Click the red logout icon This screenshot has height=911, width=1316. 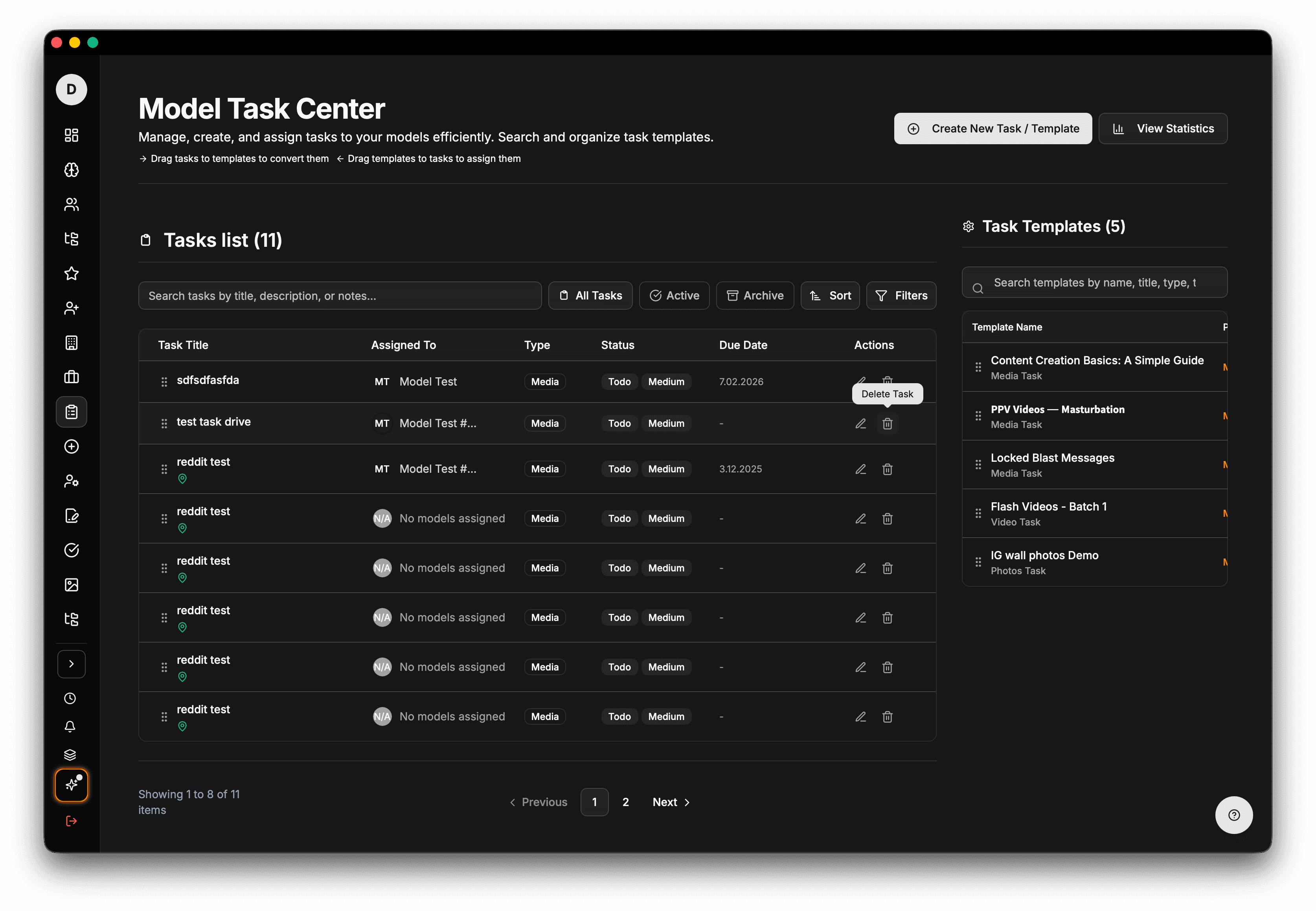(72, 821)
